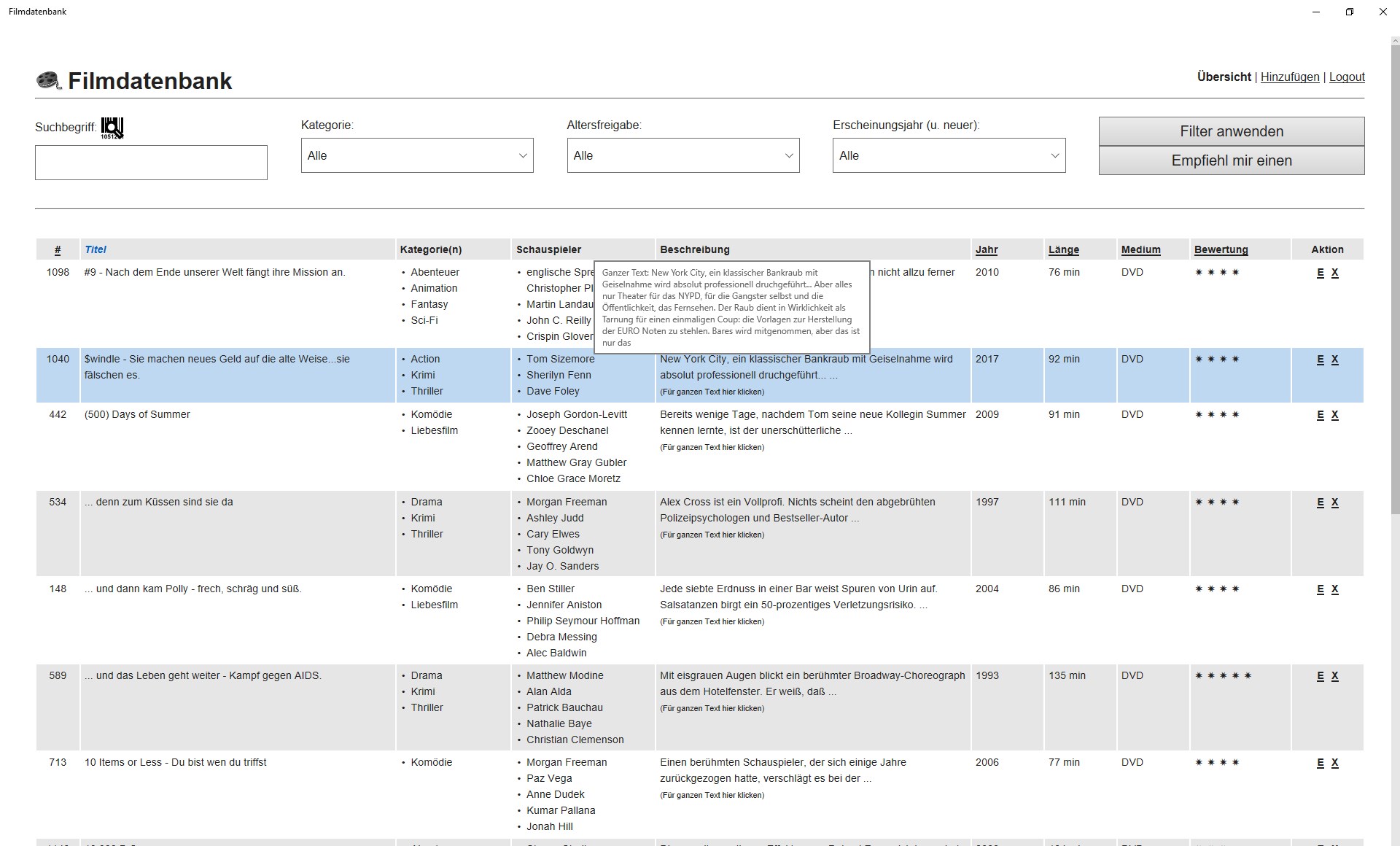The image size is (1400, 846).
Task: Show full description for 'und dann kam Polly'
Action: (712, 622)
